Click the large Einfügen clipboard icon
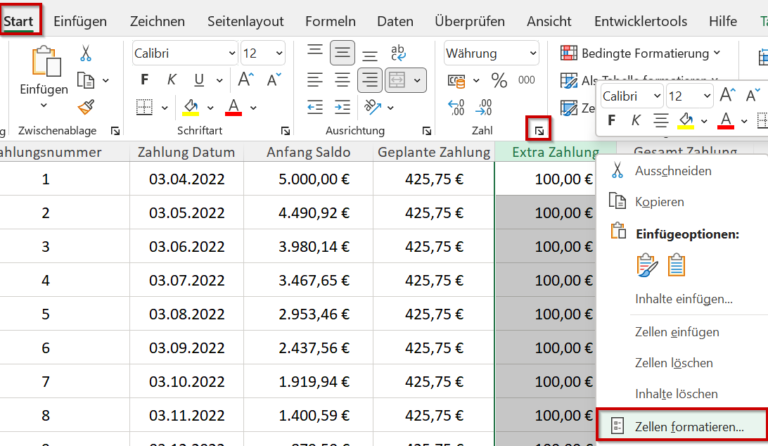Viewport: 768px width, 446px height. (46, 62)
